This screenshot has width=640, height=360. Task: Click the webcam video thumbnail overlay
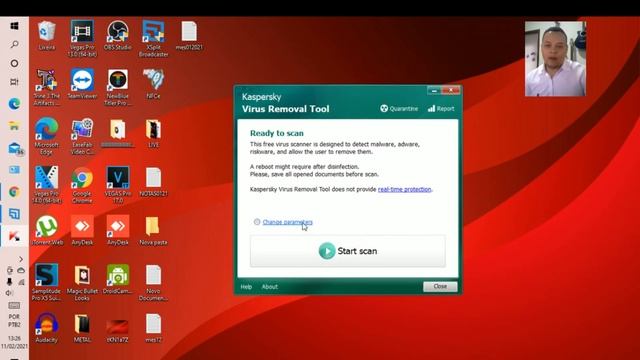[555, 59]
